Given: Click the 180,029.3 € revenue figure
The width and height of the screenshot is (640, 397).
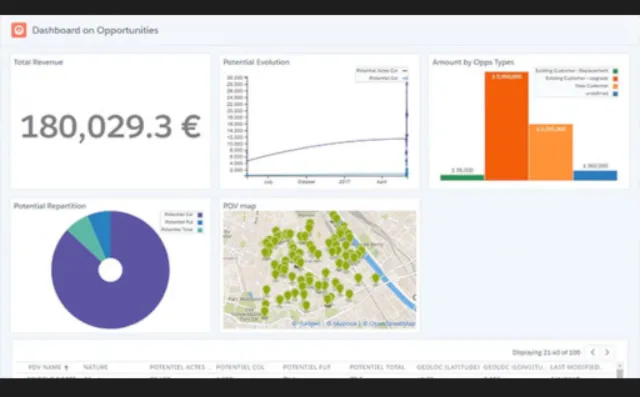Looking at the screenshot, I should [111, 126].
